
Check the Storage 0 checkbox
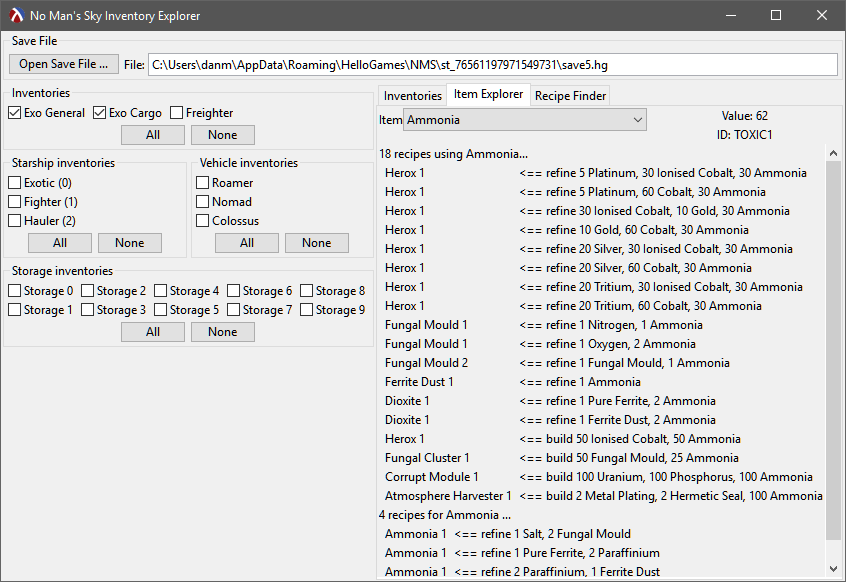pyautogui.click(x=15, y=291)
